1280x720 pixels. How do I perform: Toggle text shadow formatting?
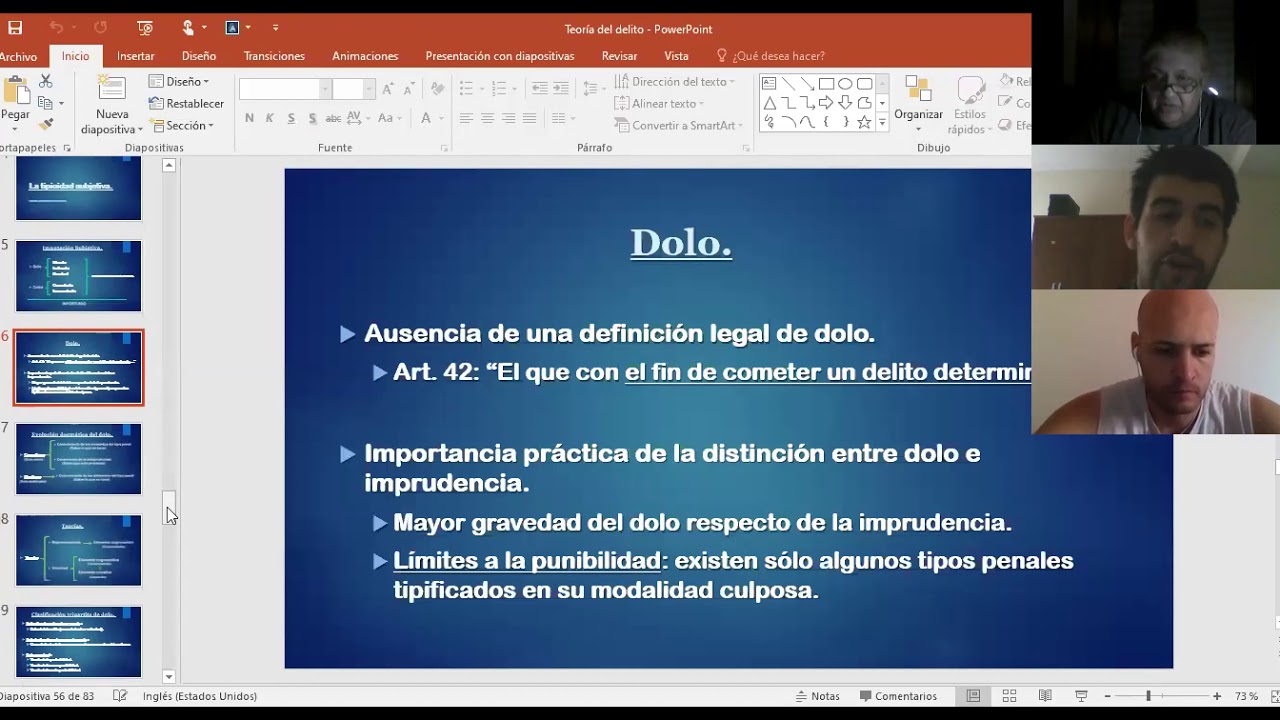(x=312, y=118)
